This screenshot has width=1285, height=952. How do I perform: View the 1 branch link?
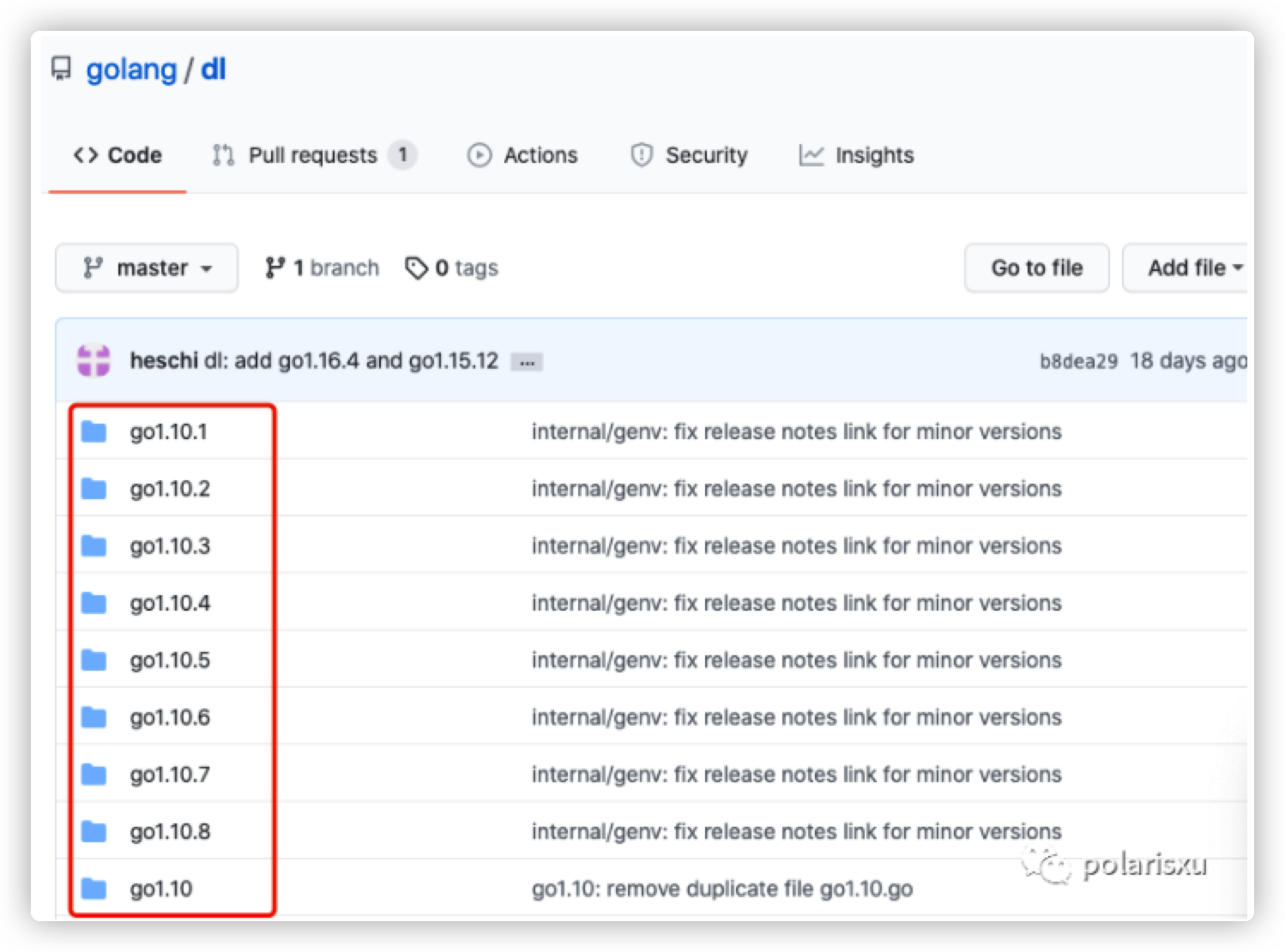(322, 268)
